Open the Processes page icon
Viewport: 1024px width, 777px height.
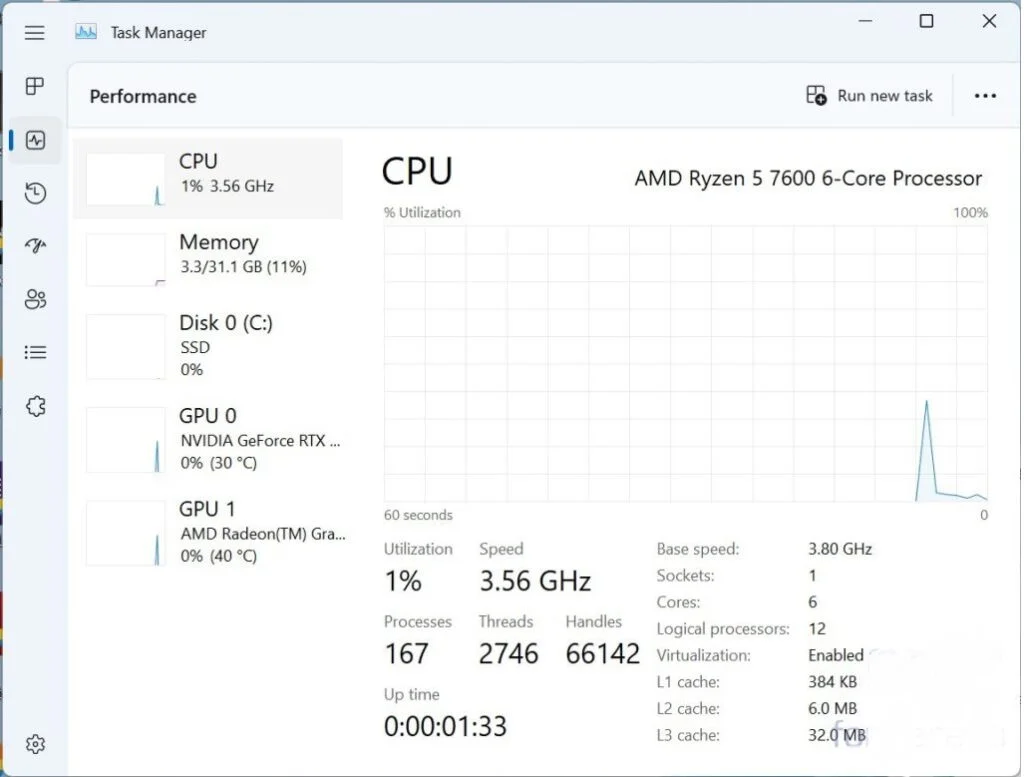coord(35,86)
